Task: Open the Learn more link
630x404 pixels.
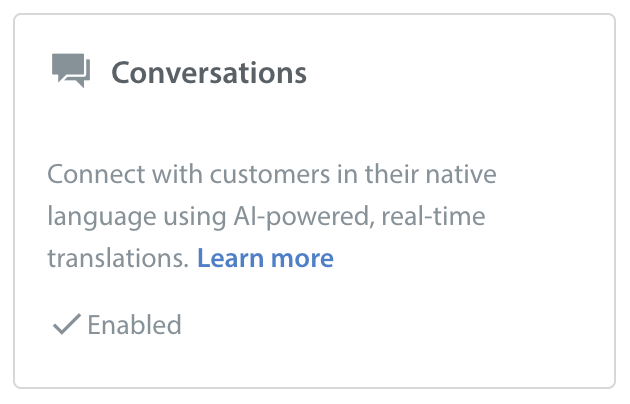Action: pyautogui.click(x=265, y=258)
